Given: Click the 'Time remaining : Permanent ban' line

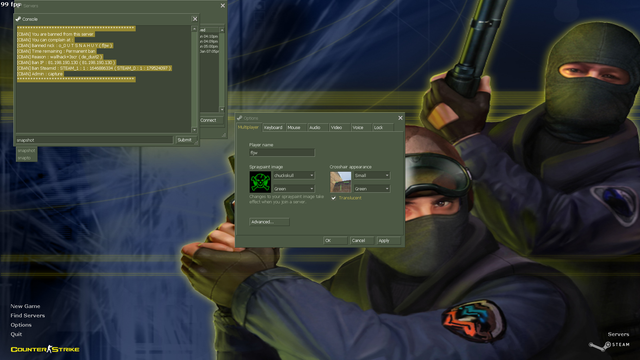Looking at the screenshot, I should pyautogui.click(x=57, y=51).
